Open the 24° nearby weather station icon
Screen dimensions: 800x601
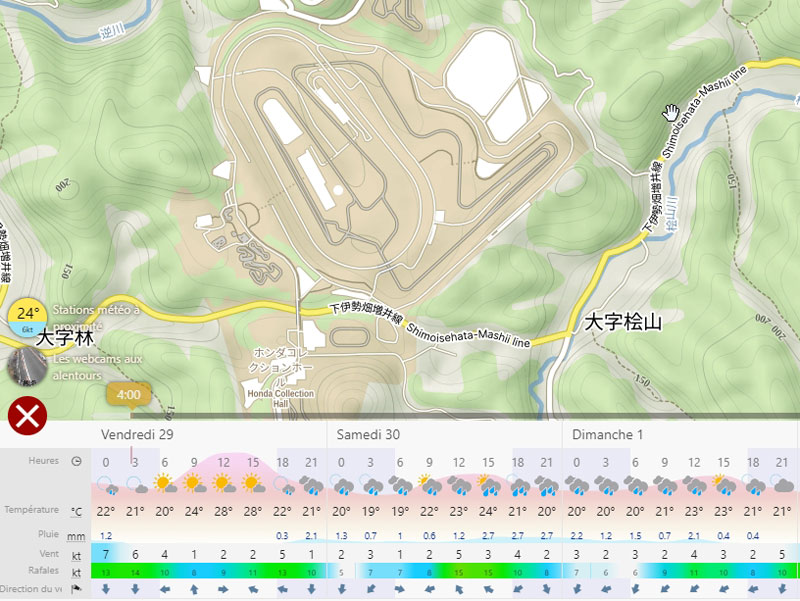point(28,316)
